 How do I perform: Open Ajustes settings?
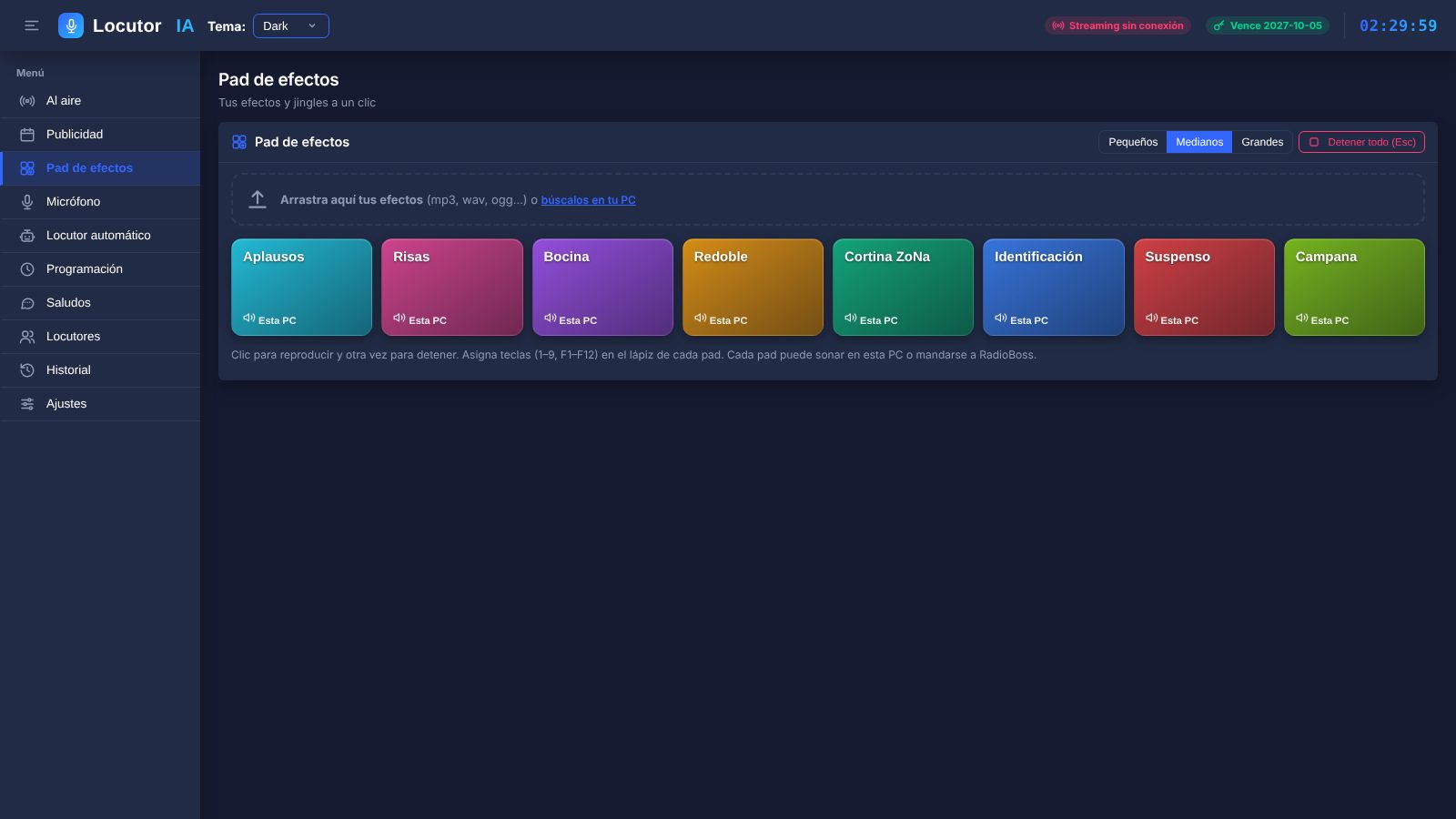(100, 404)
